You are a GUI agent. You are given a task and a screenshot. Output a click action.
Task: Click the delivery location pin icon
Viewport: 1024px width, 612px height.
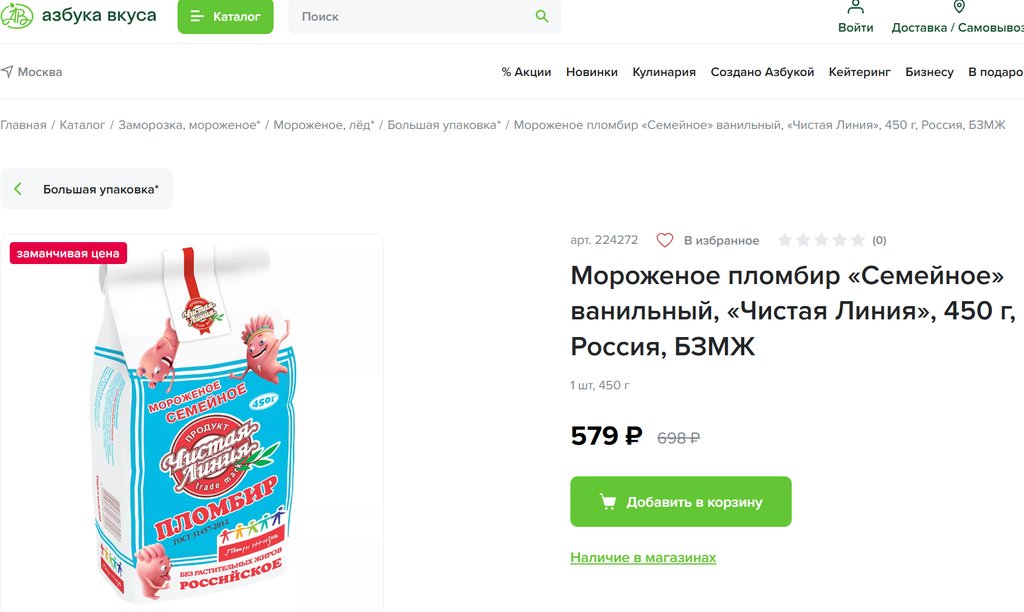pyautogui.click(x=959, y=7)
